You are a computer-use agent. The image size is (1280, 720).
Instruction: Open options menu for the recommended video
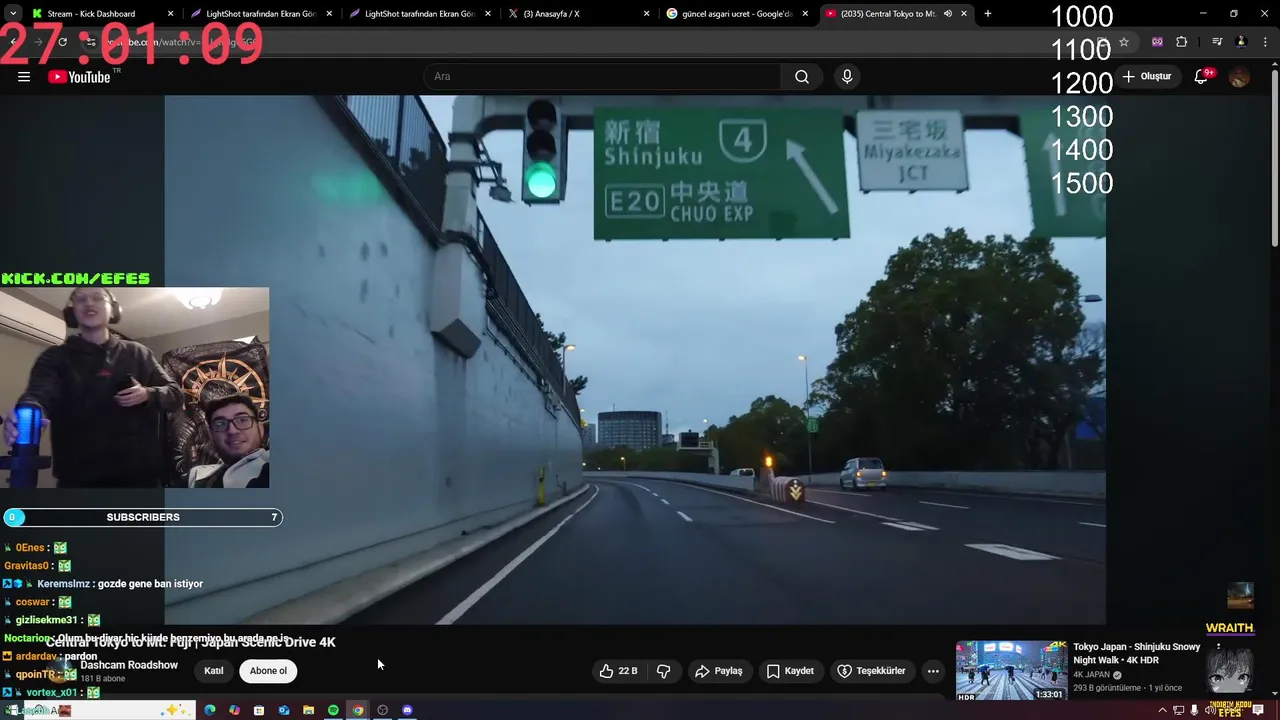(1218, 647)
